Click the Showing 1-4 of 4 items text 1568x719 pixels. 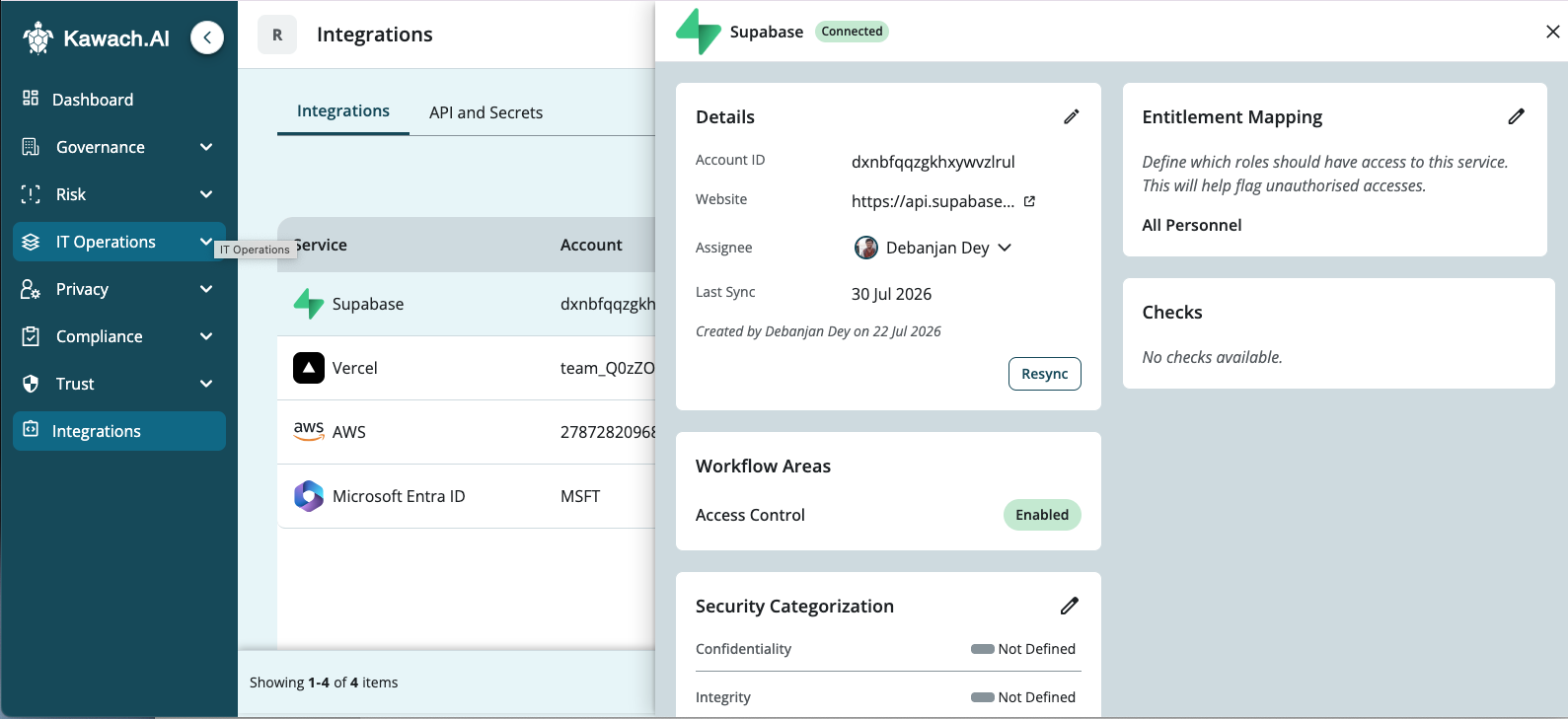[x=324, y=683]
